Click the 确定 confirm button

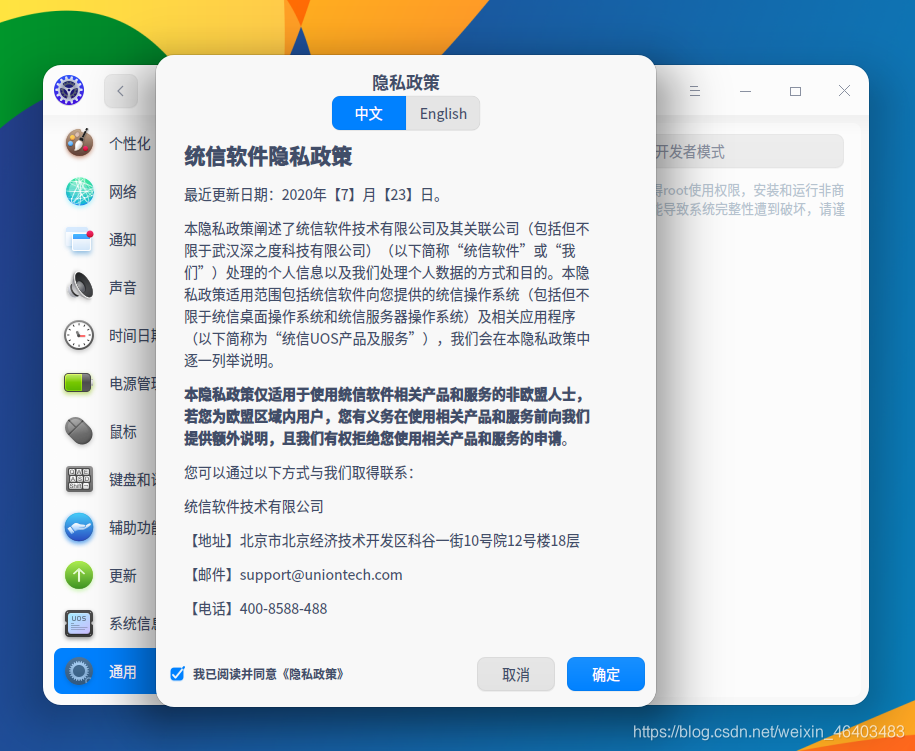point(606,675)
